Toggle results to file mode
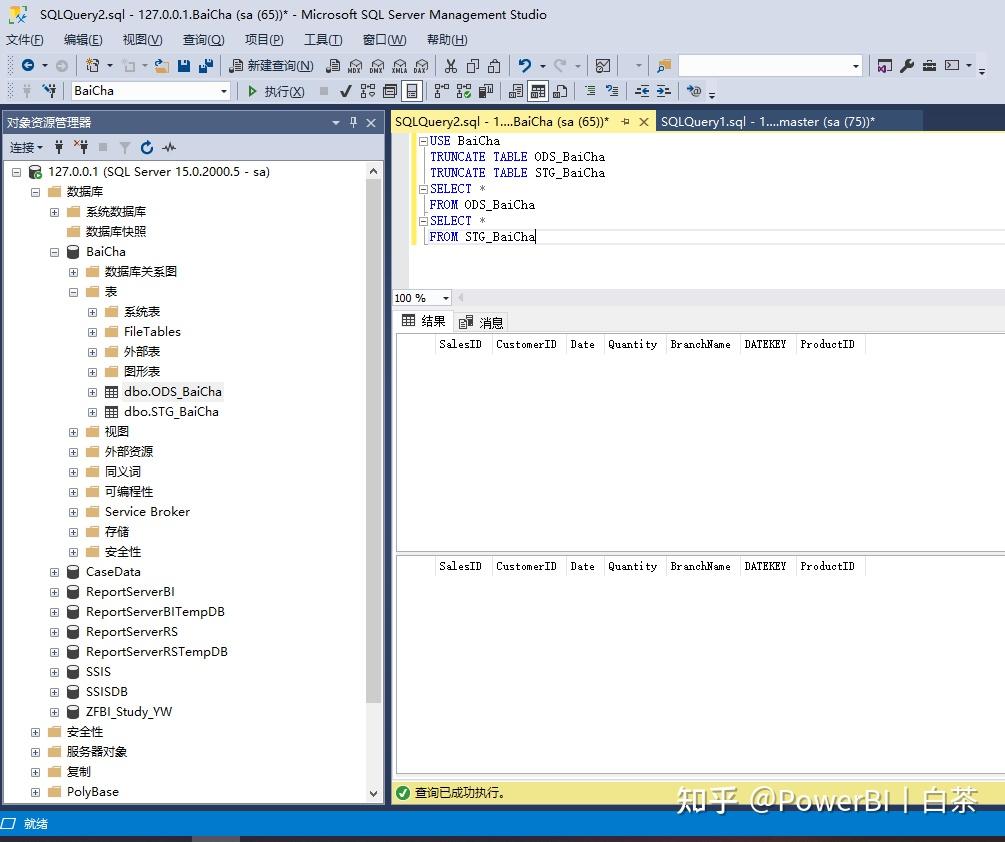The height and width of the screenshot is (842, 1005). [x=560, y=92]
